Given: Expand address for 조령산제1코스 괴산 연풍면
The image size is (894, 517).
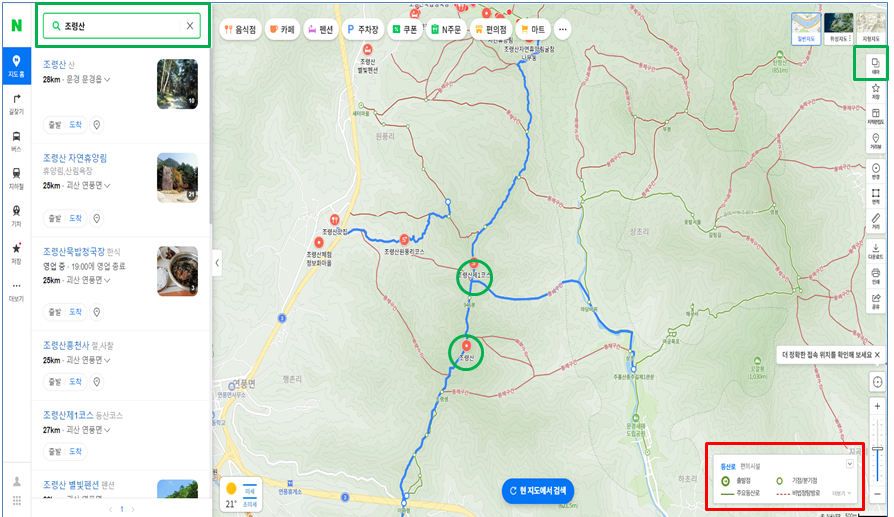Looking at the screenshot, I should click(x=107, y=430).
